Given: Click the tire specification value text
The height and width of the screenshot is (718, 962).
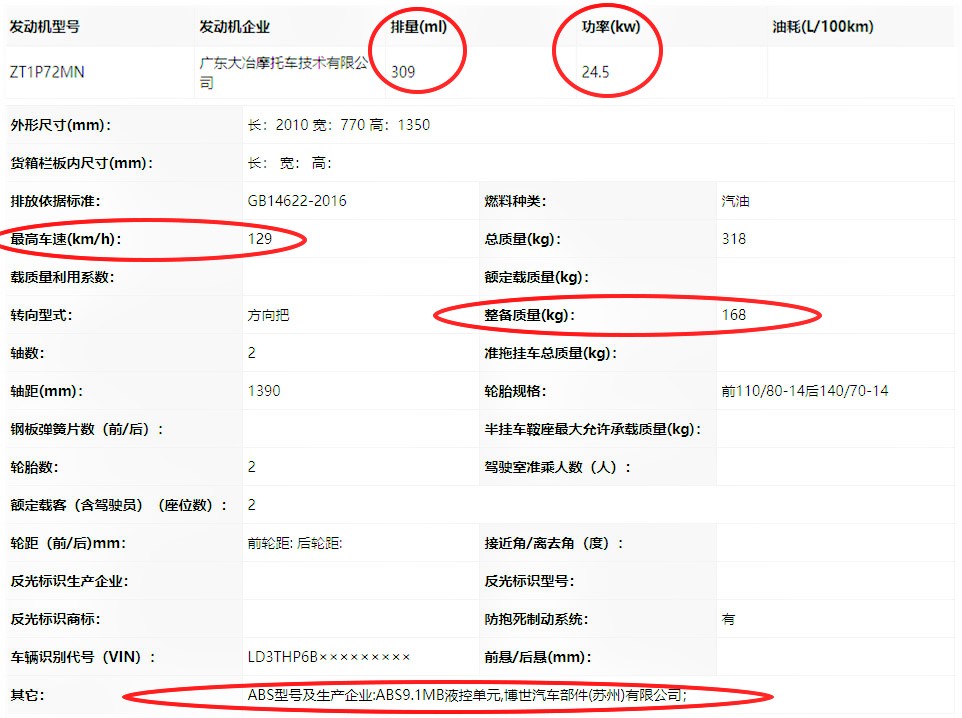Looking at the screenshot, I should coord(804,391).
